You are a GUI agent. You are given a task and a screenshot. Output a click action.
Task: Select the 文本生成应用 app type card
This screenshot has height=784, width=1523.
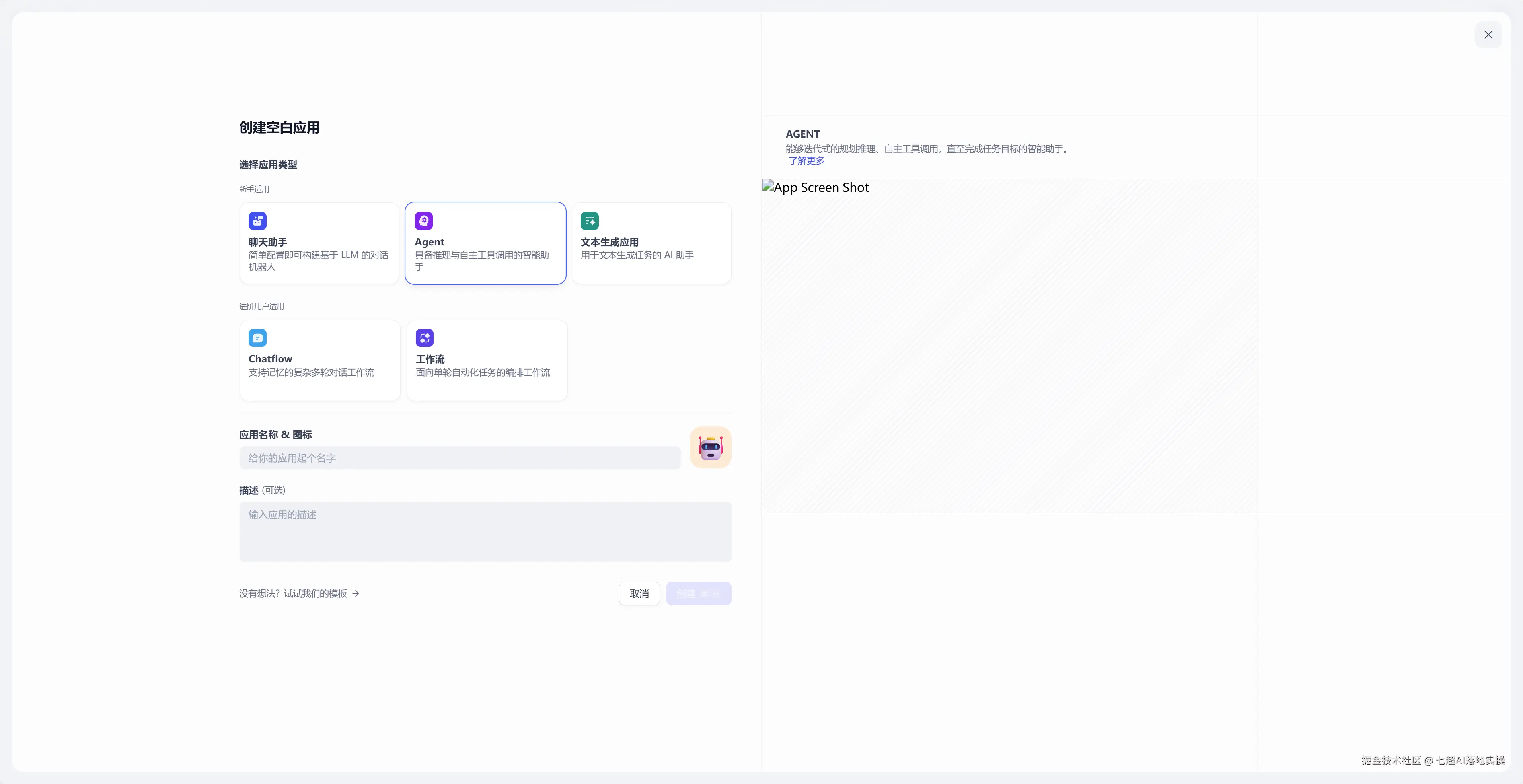point(651,243)
